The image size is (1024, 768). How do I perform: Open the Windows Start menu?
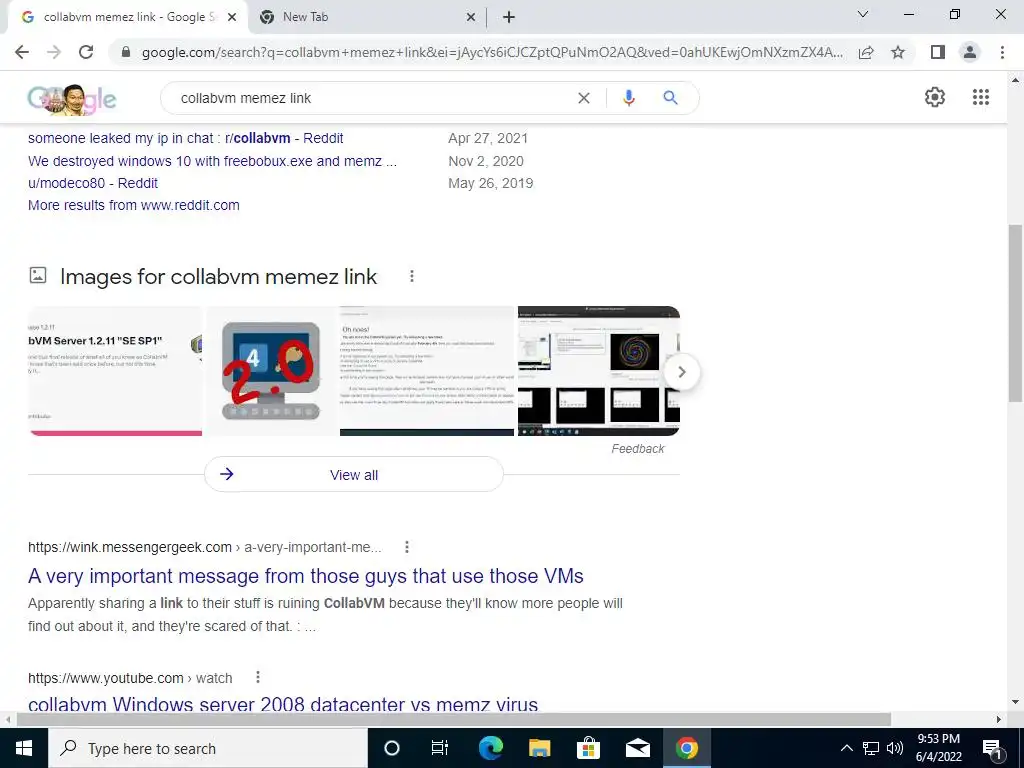[24, 748]
